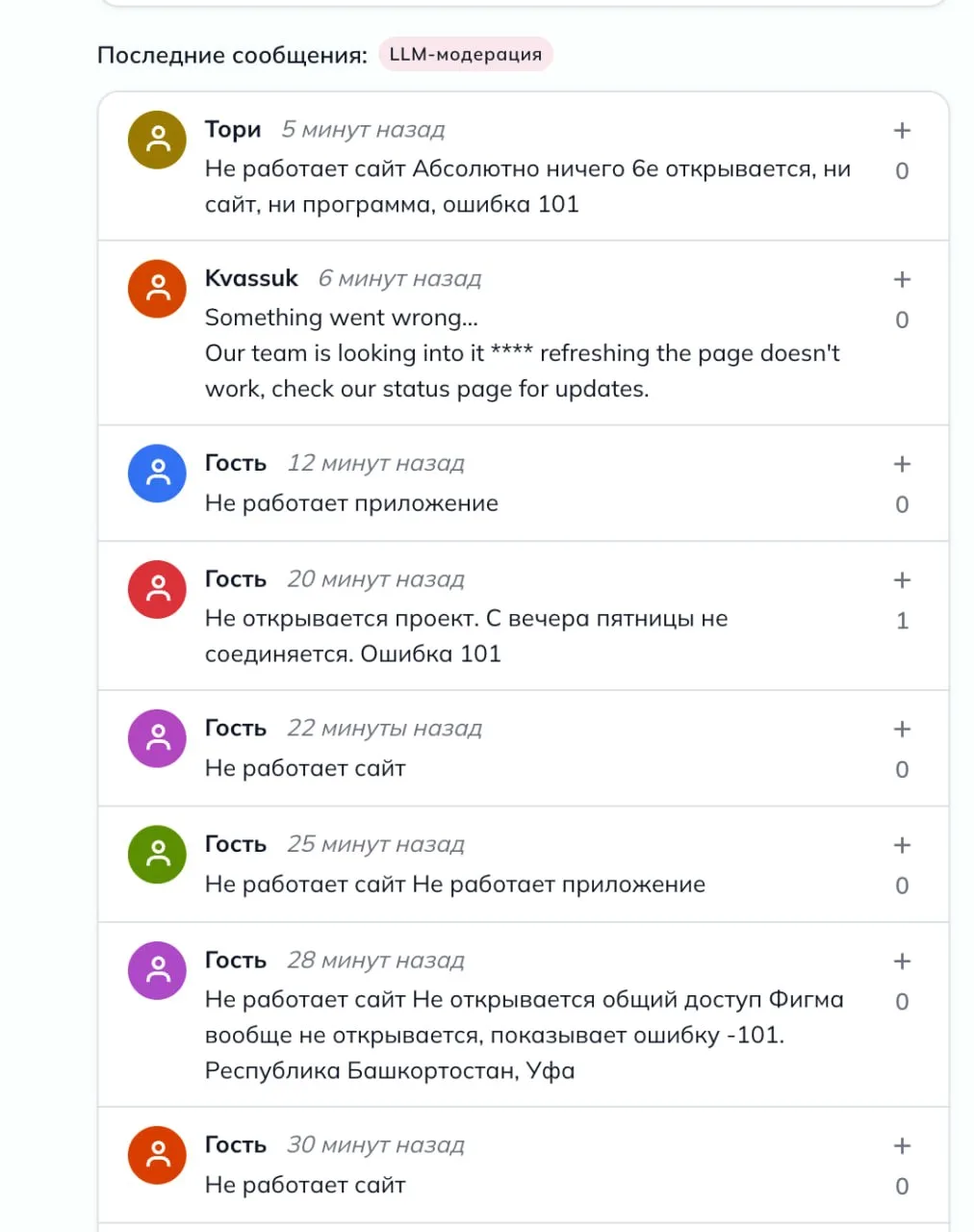The height and width of the screenshot is (1232, 974).
Task: Select the blue guest avatar
Action: (x=157, y=474)
